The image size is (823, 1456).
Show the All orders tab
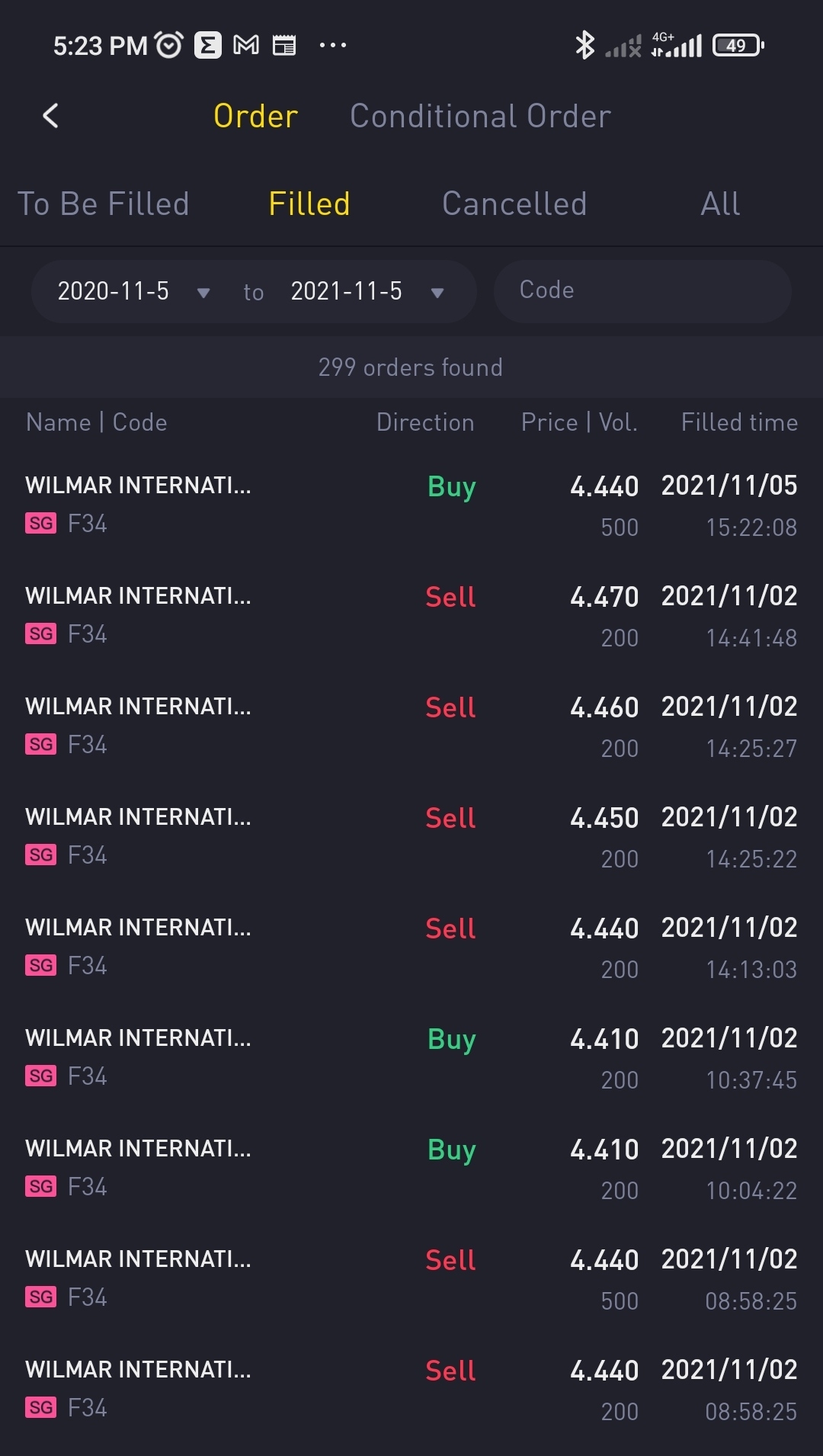coord(720,204)
